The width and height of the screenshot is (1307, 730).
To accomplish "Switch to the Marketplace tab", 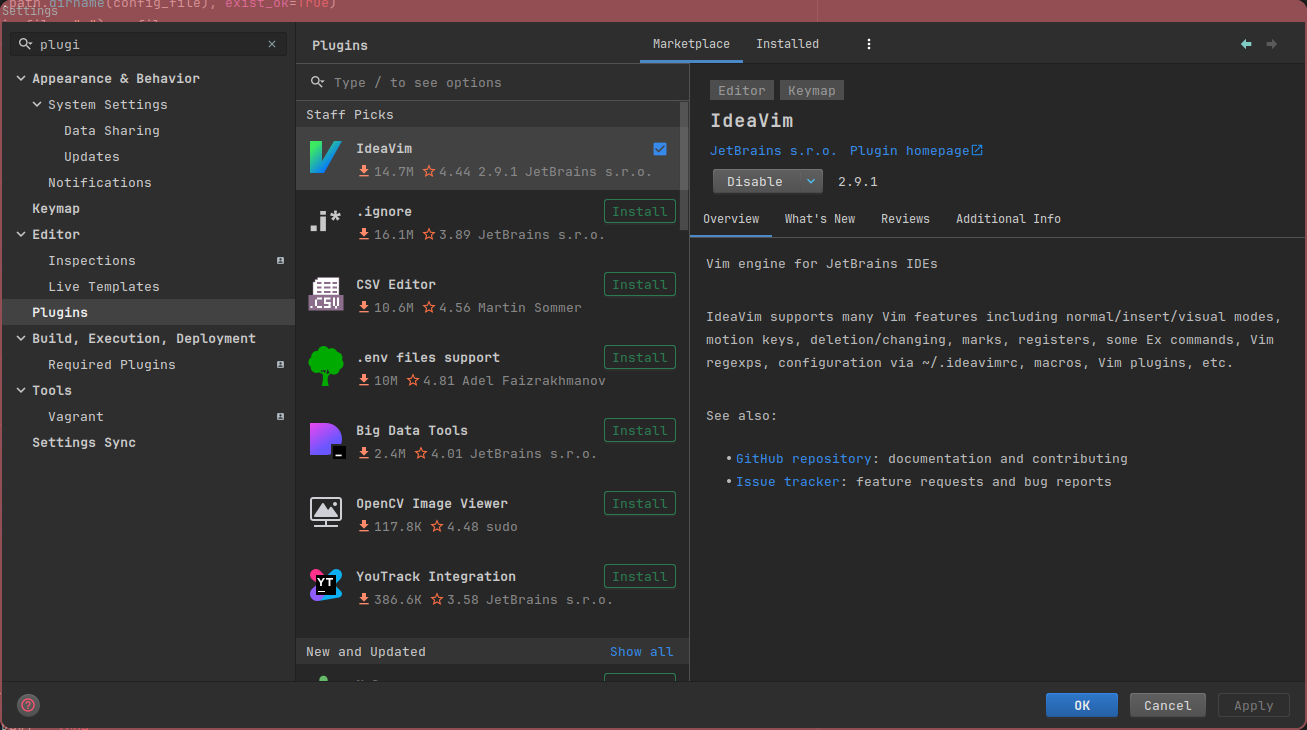I will 691,44.
